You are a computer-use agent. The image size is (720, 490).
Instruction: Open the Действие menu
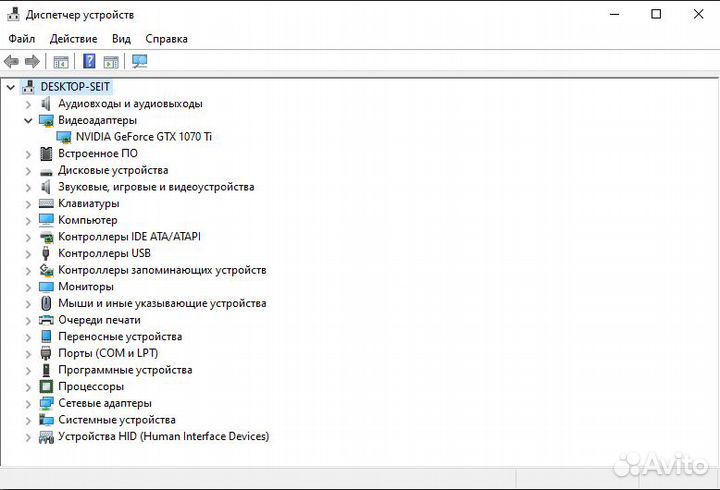pyautogui.click(x=73, y=39)
